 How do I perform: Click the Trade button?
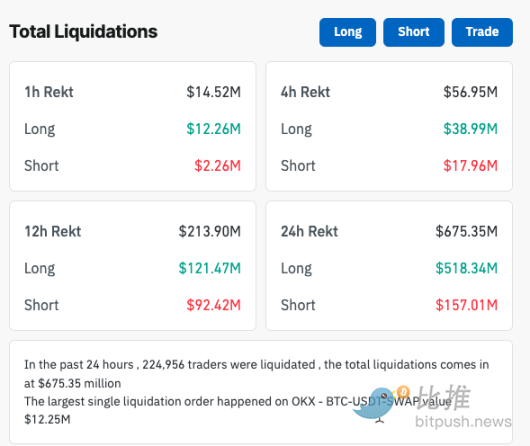(x=482, y=32)
